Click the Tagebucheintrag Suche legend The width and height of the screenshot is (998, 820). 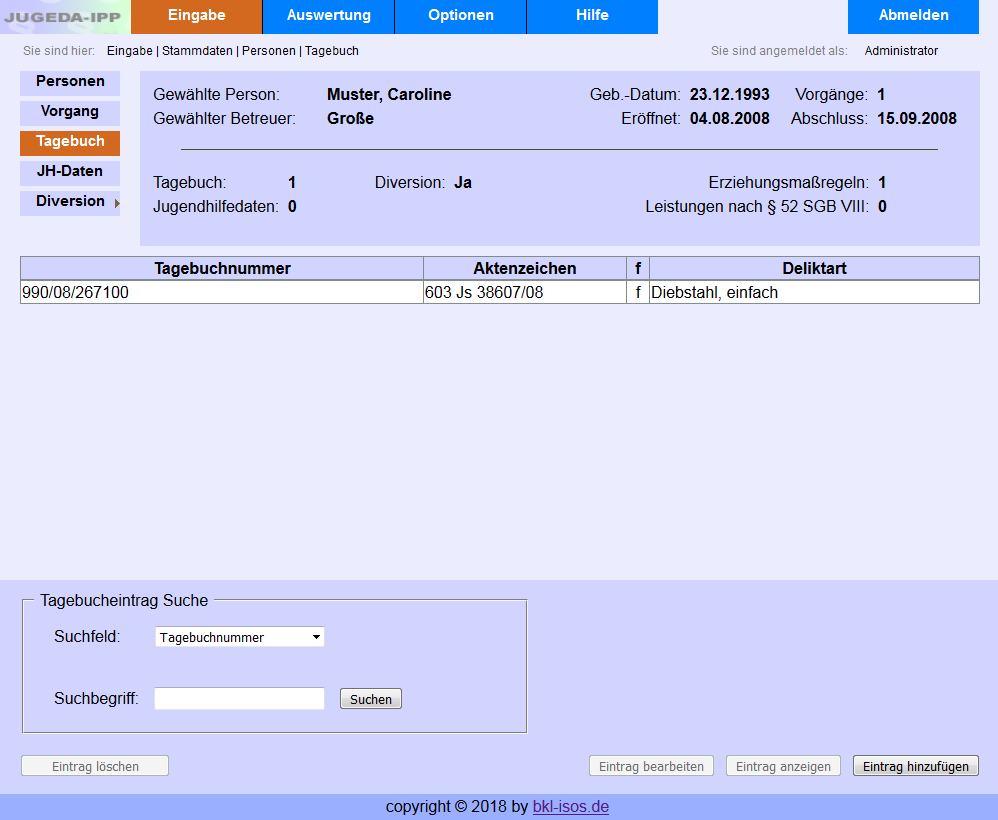click(124, 600)
